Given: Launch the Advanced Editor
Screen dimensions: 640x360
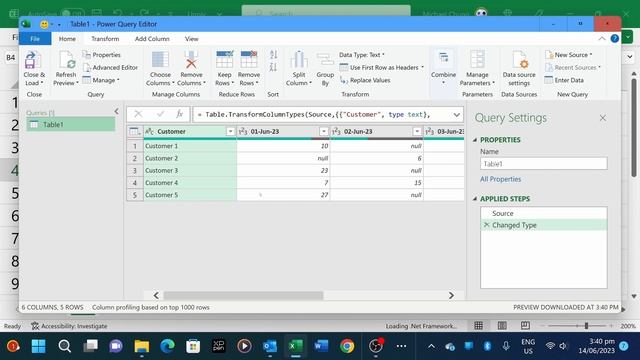Looking at the screenshot, I should pos(110,67).
